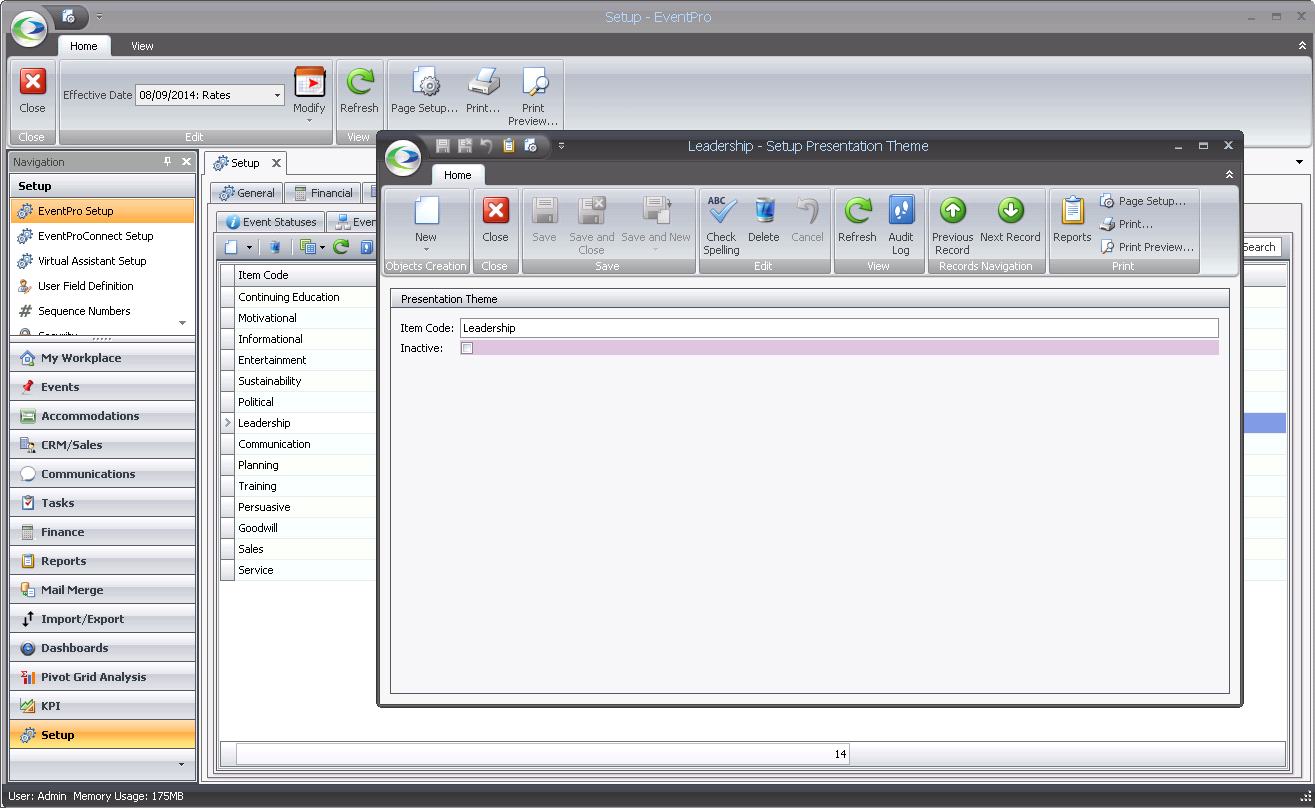Click Page Setup in the Presentation Theme Print group
The width and height of the screenshot is (1315, 808).
tap(1143, 201)
